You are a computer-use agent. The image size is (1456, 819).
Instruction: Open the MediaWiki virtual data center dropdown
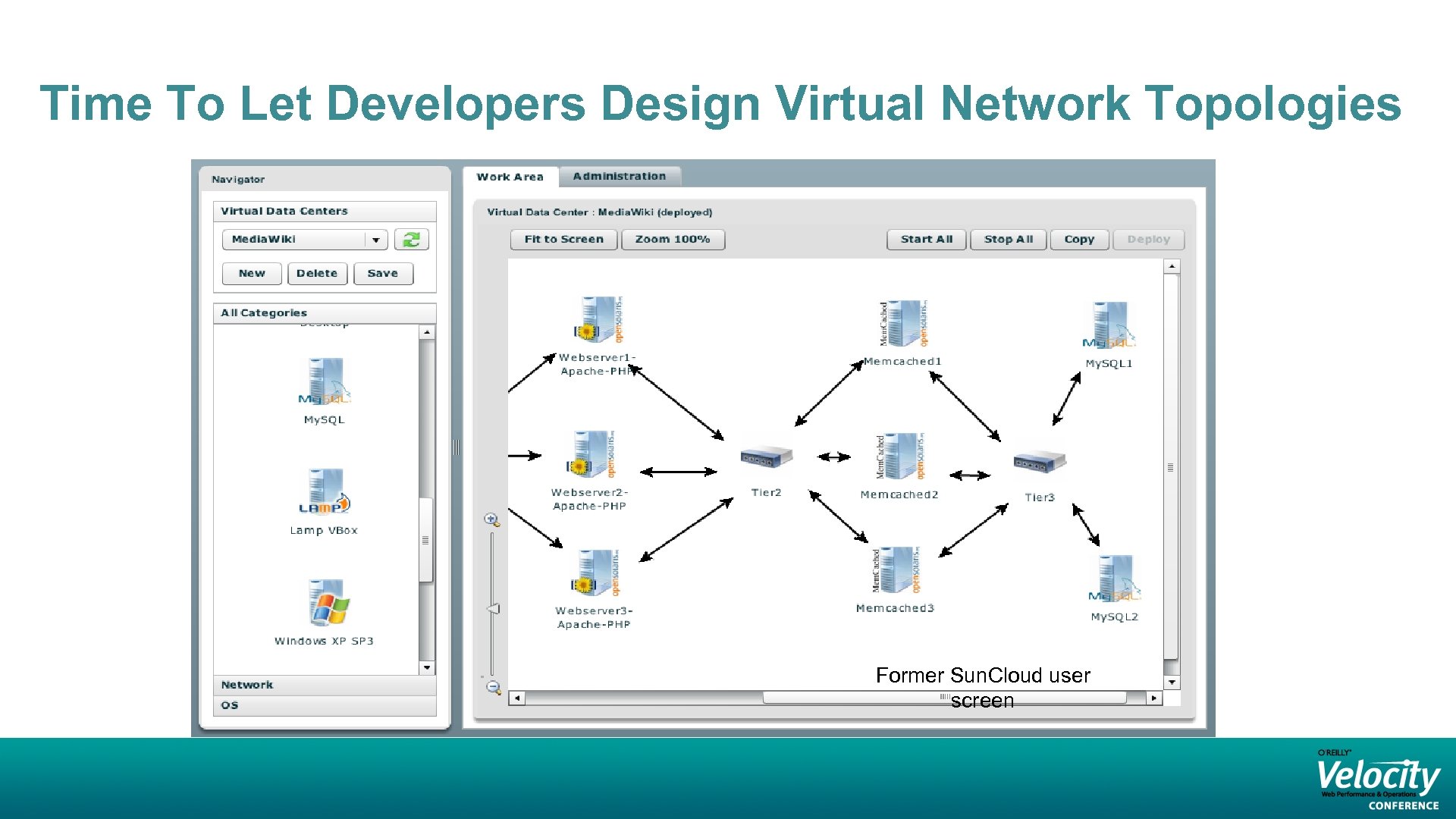(x=375, y=239)
